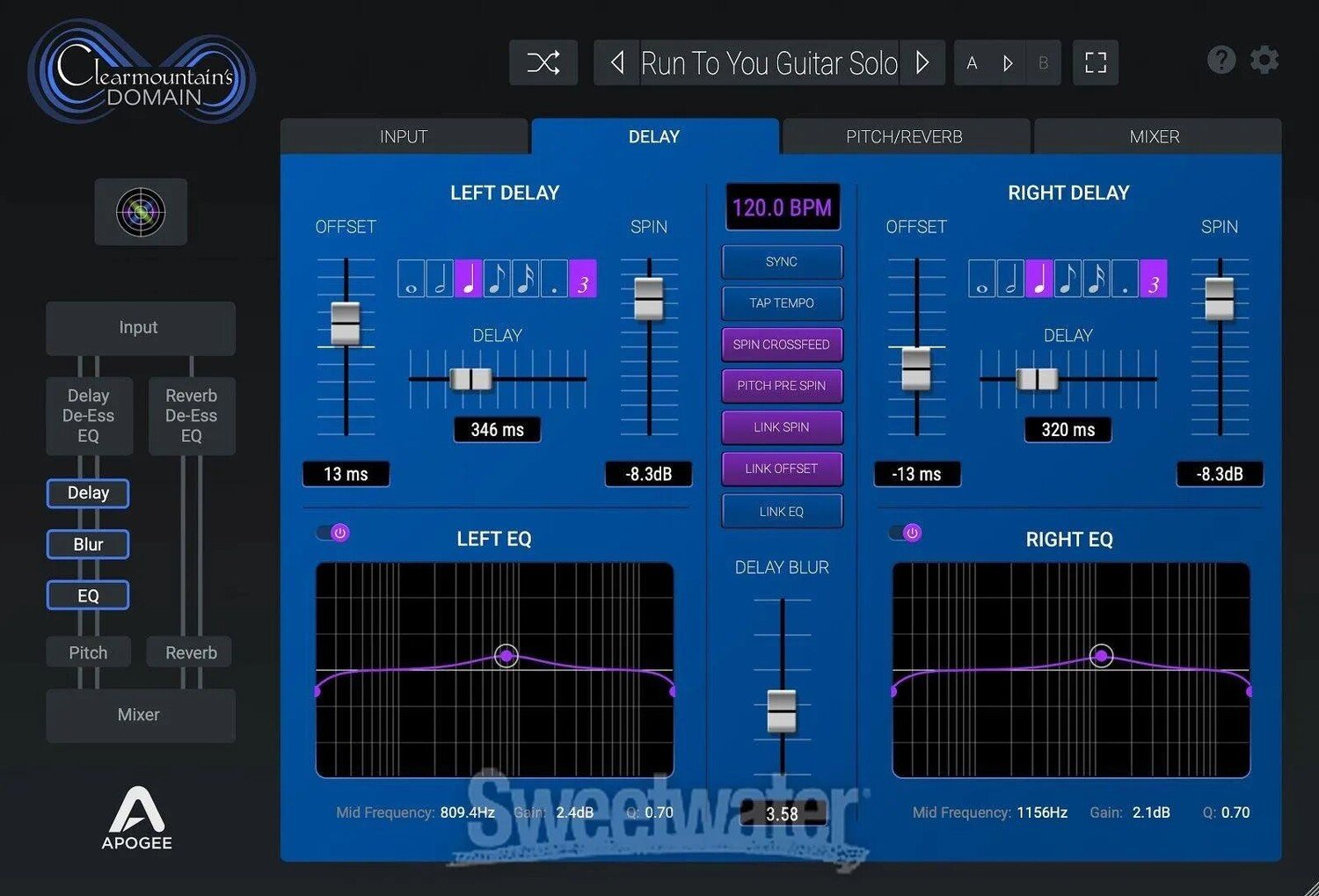Click Delay De-Ess EQ block
1319x896 pixels.
click(x=89, y=416)
